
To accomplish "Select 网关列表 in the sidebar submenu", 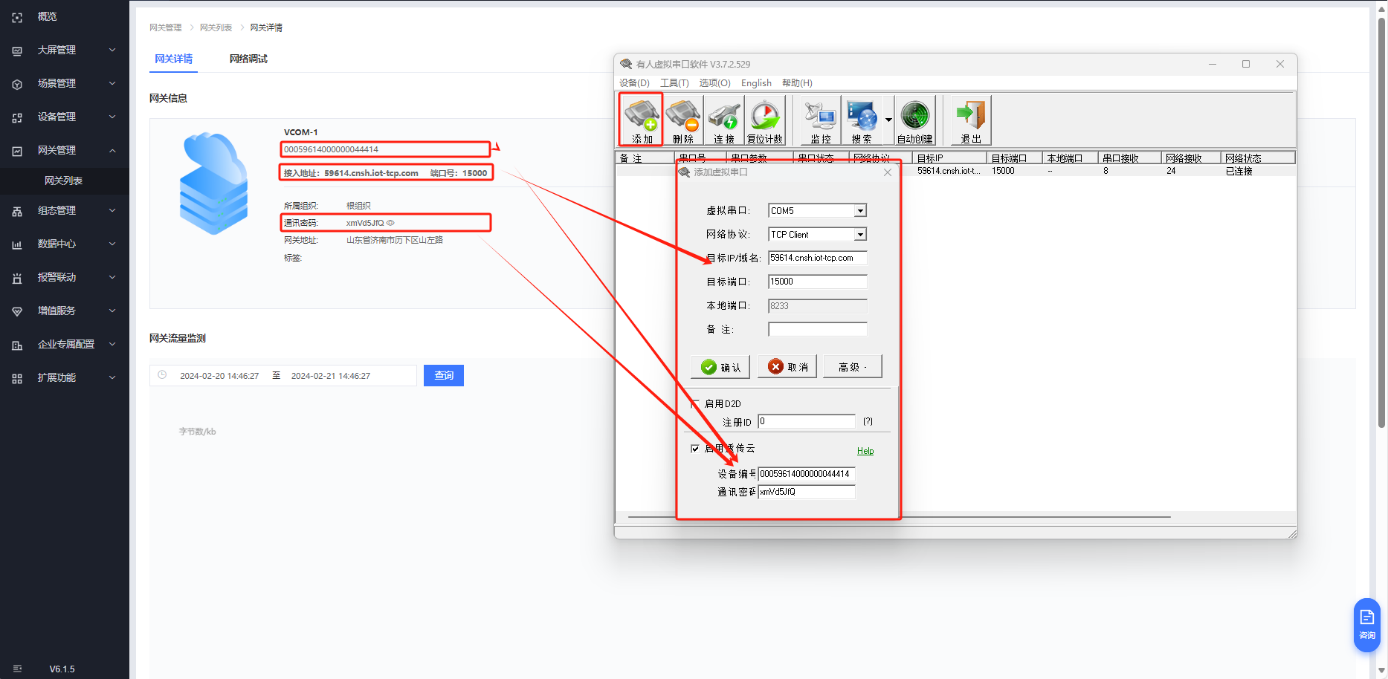I will pos(63,181).
